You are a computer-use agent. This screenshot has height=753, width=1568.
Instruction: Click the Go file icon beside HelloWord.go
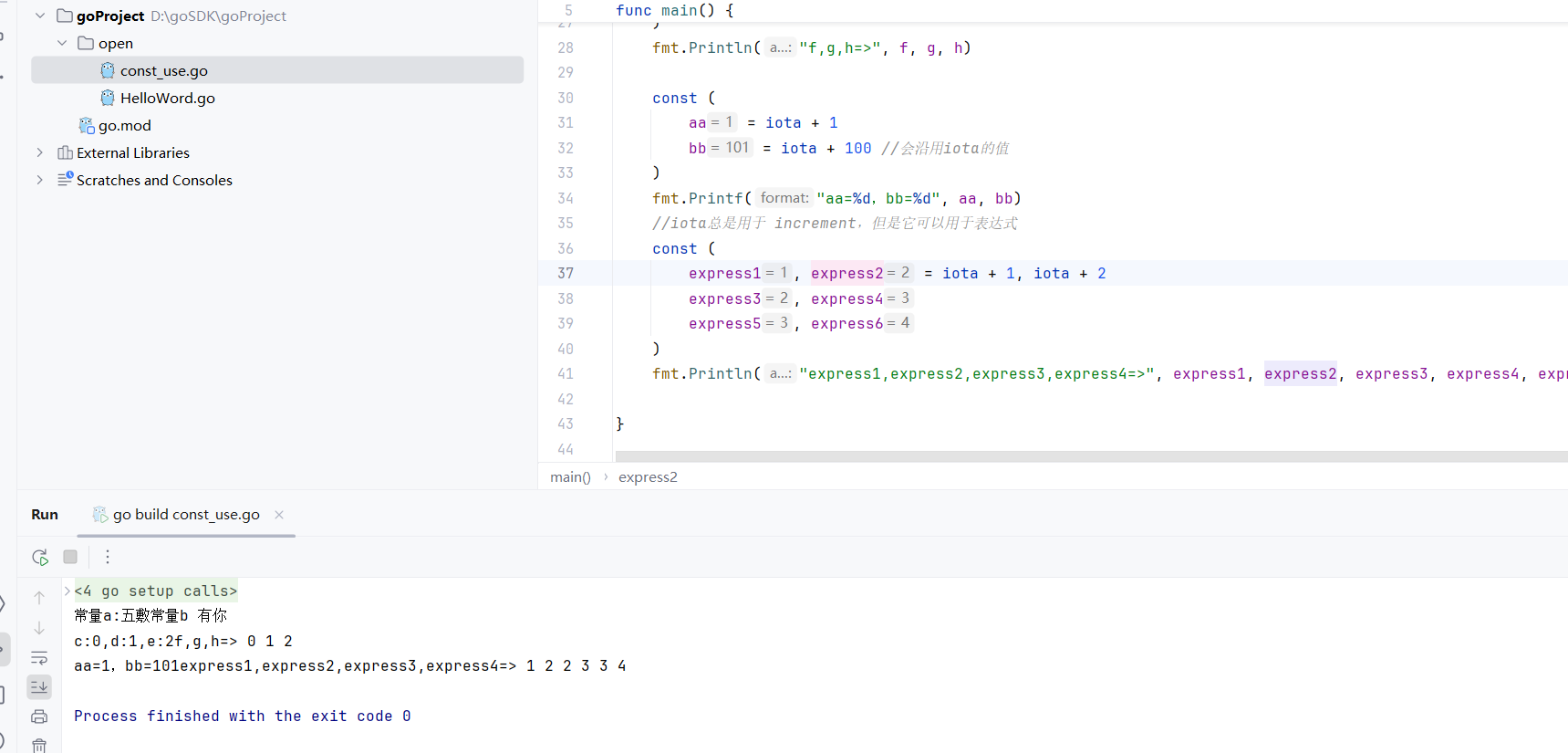coord(108,98)
